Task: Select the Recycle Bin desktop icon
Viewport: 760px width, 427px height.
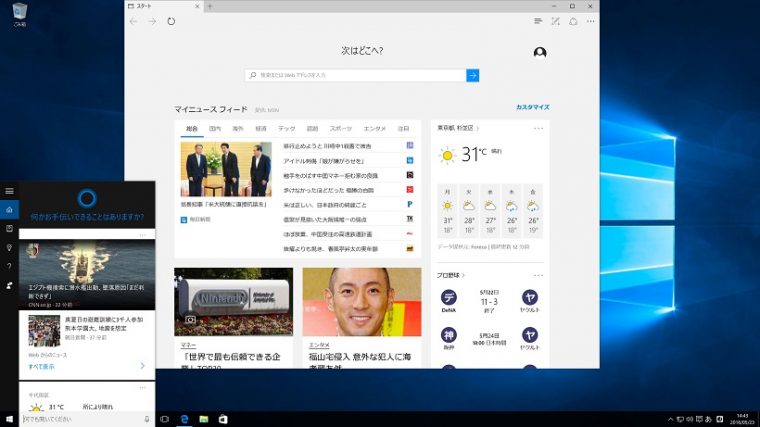Action: (20, 15)
